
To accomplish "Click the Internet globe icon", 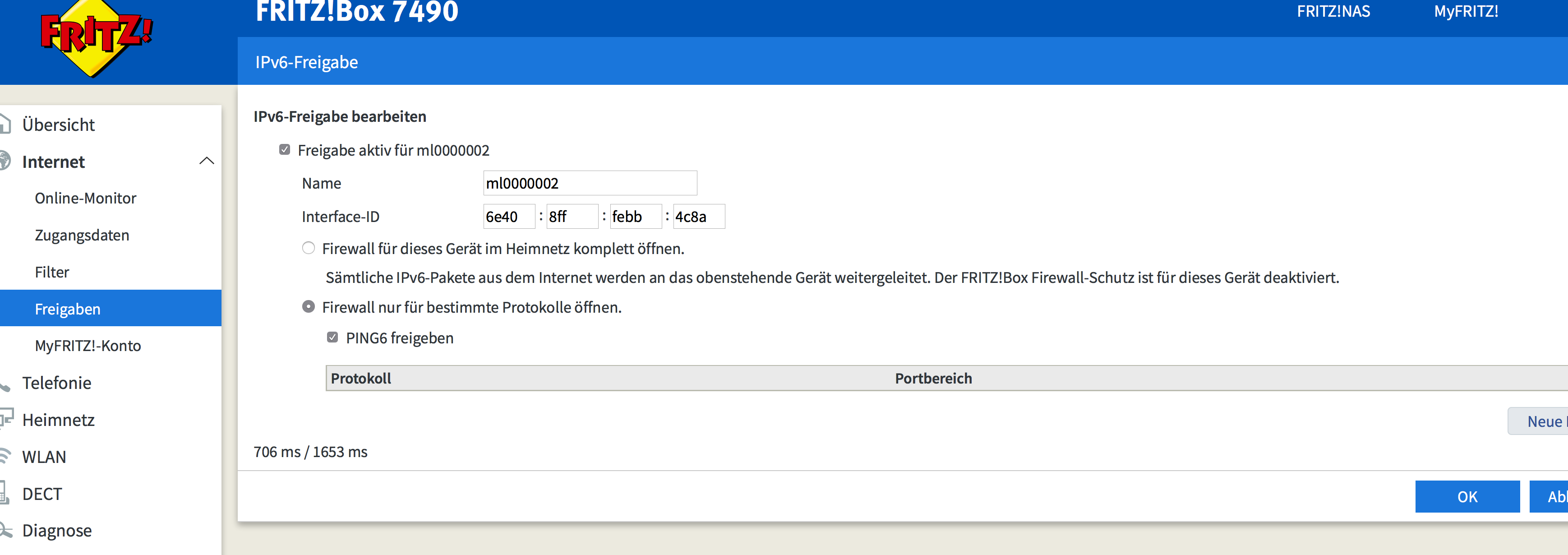I will pos(5,161).
